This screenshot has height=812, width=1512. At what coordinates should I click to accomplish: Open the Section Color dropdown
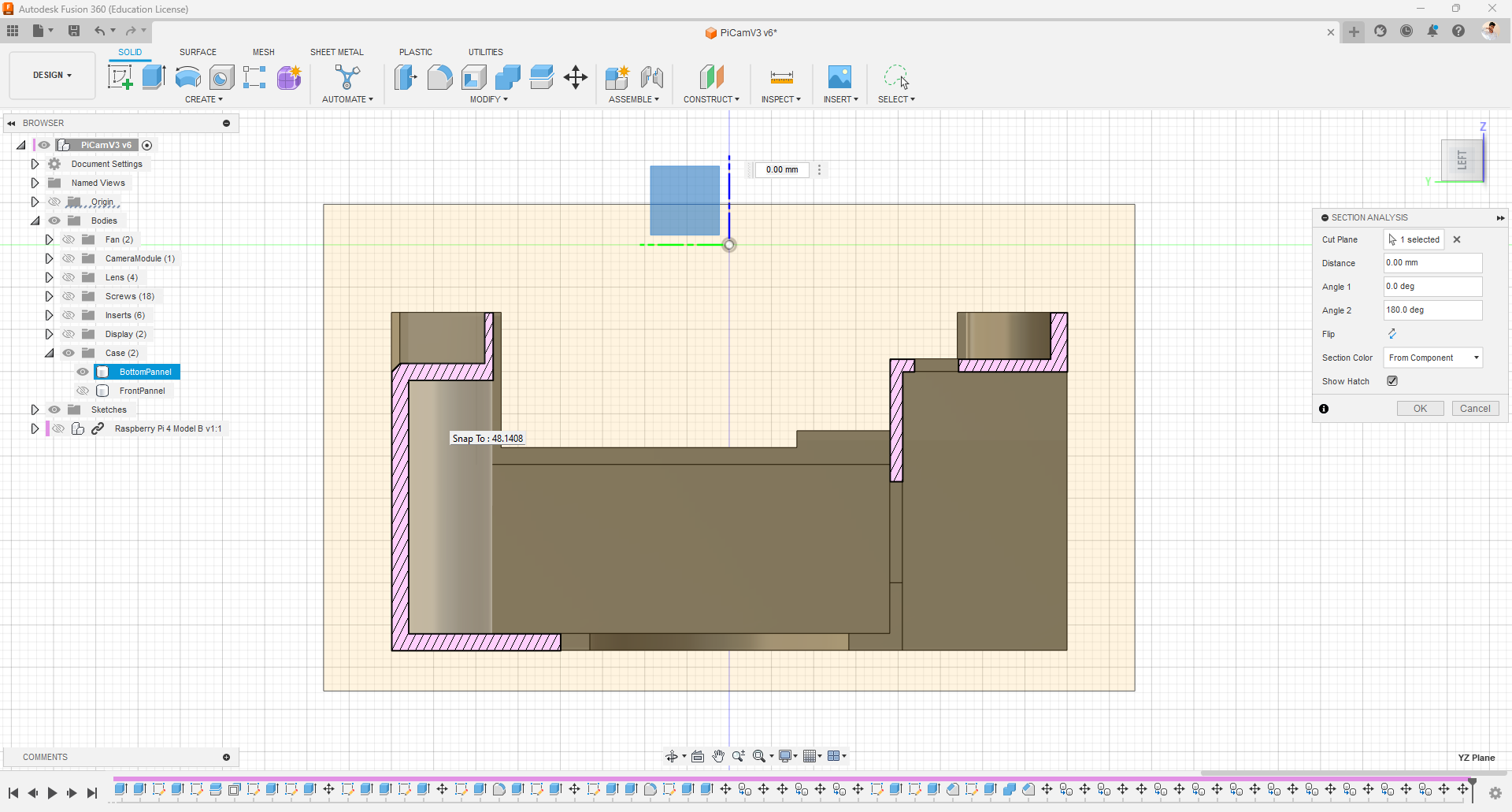[1432, 358]
